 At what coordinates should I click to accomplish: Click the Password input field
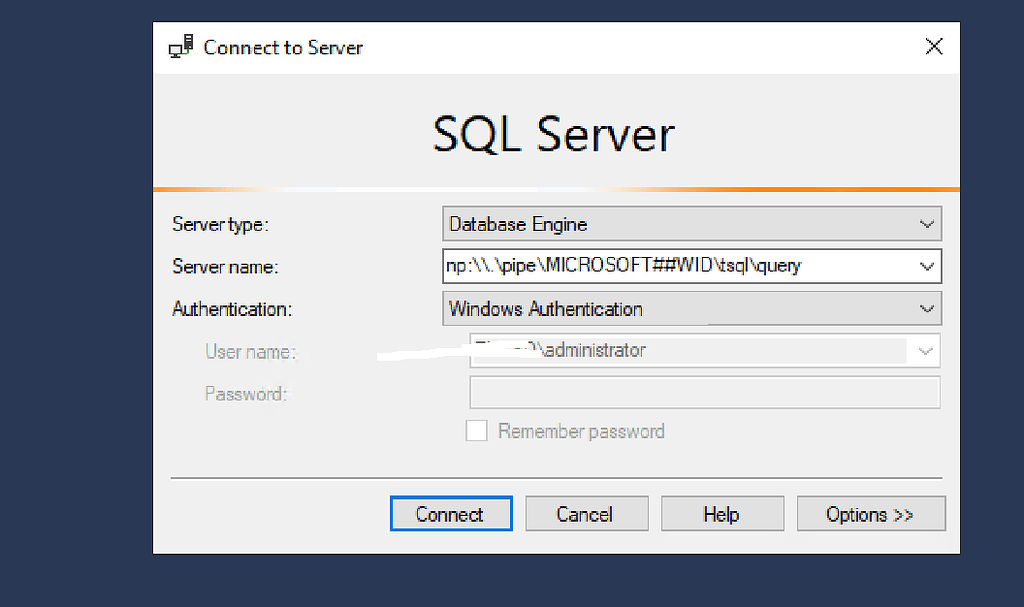tap(704, 392)
